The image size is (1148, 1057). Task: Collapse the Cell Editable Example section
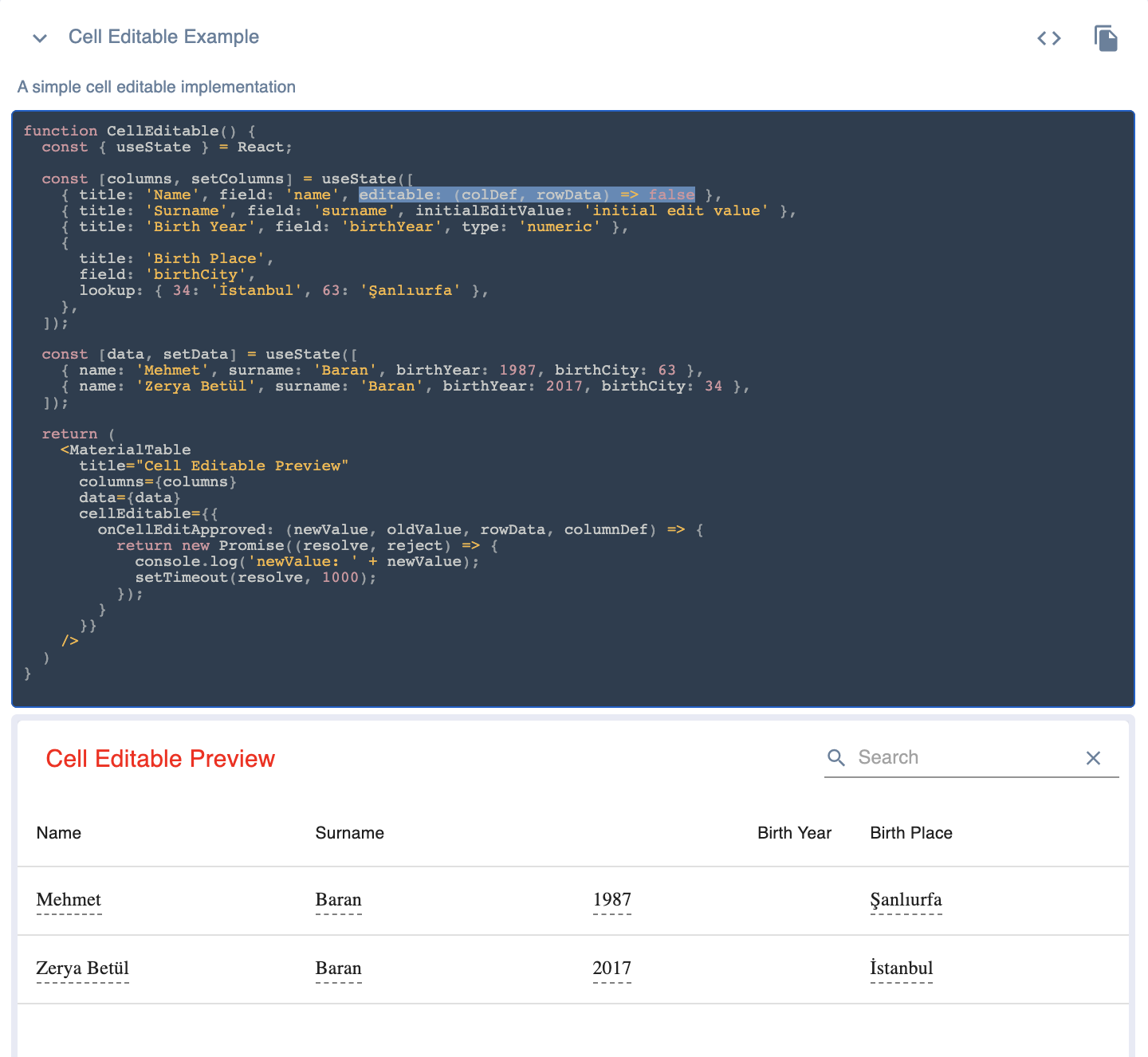pos(39,37)
